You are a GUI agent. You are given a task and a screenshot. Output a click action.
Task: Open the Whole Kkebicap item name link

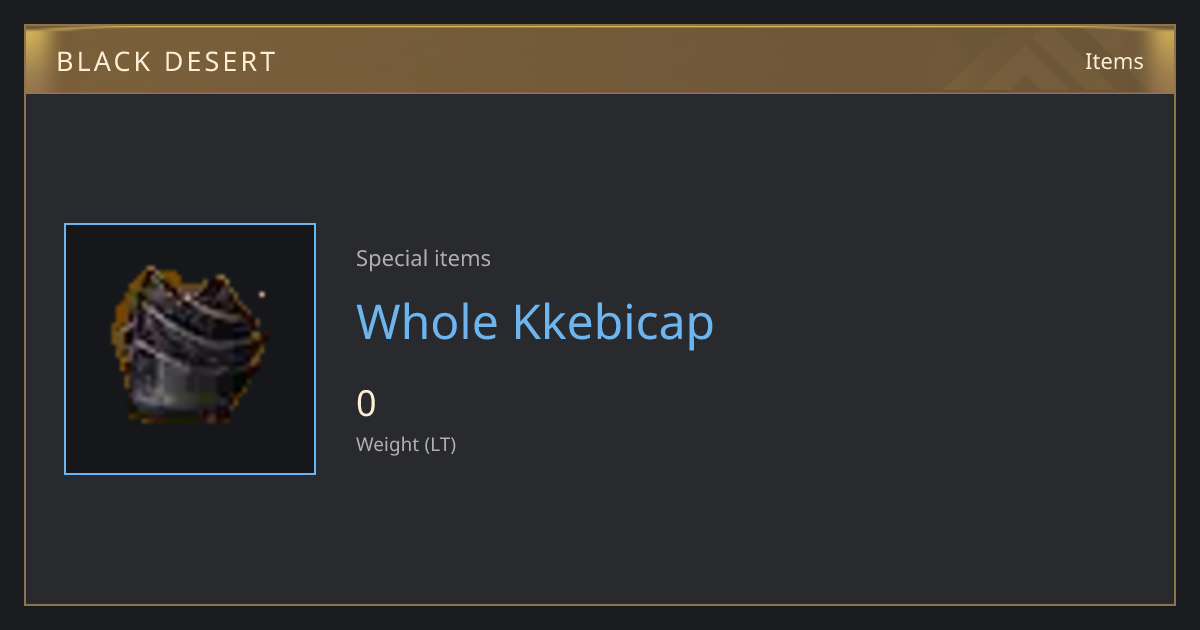click(535, 322)
